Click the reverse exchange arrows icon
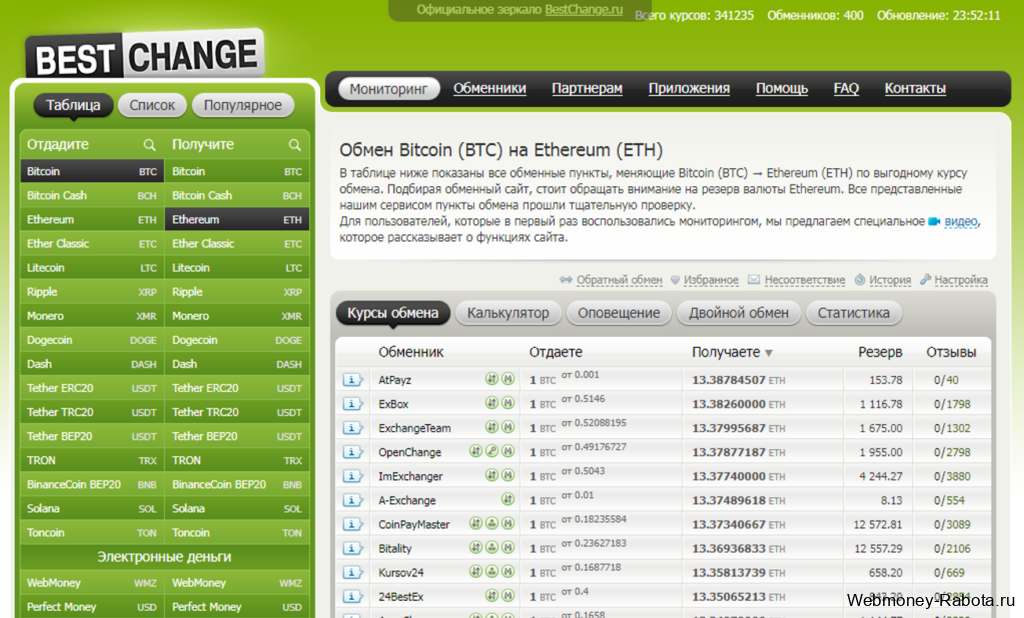1024x618 pixels. pyautogui.click(x=566, y=280)
